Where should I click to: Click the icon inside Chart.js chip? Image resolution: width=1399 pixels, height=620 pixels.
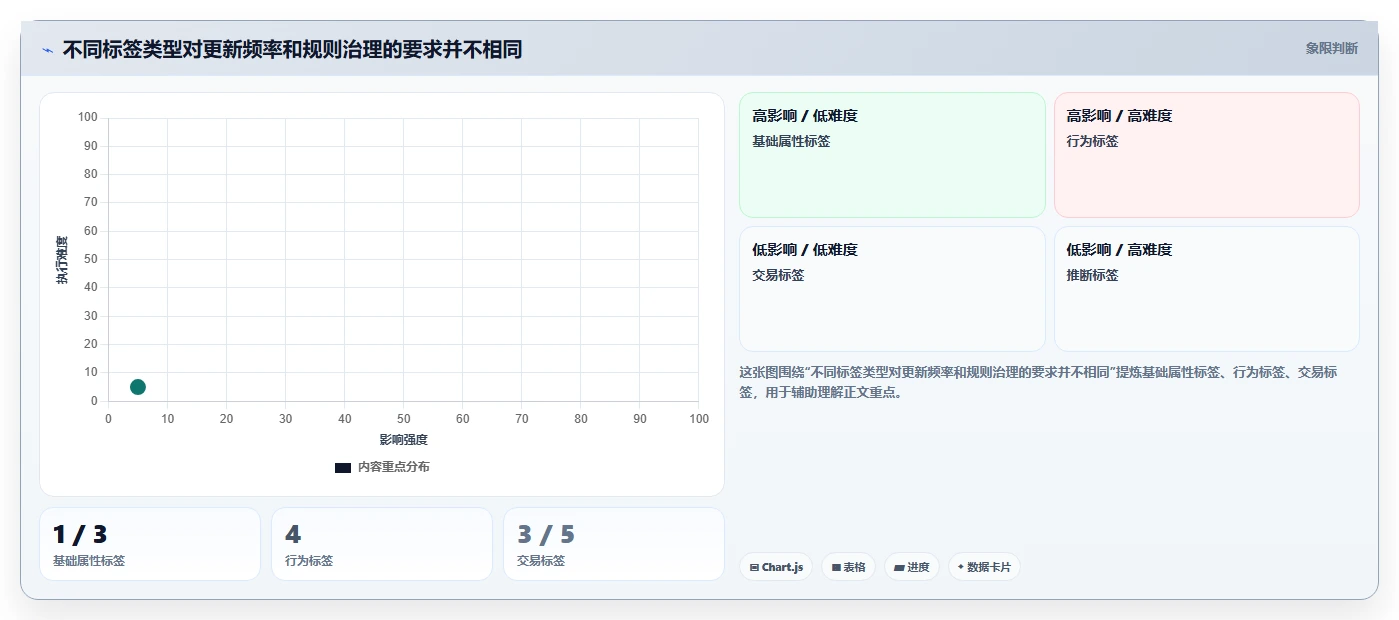click(x=754, y=568)
